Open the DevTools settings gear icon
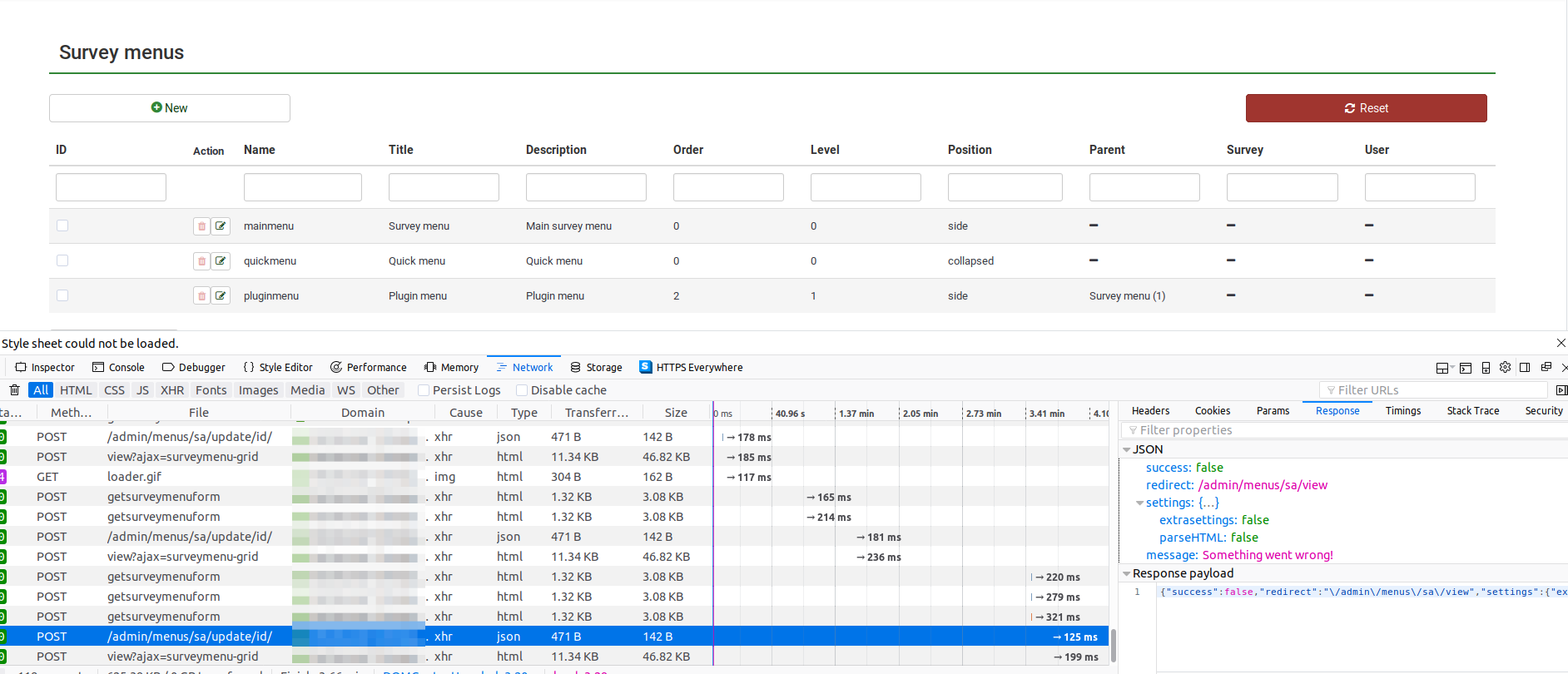Screen dimensions: 1568x674 point(1505,368)
